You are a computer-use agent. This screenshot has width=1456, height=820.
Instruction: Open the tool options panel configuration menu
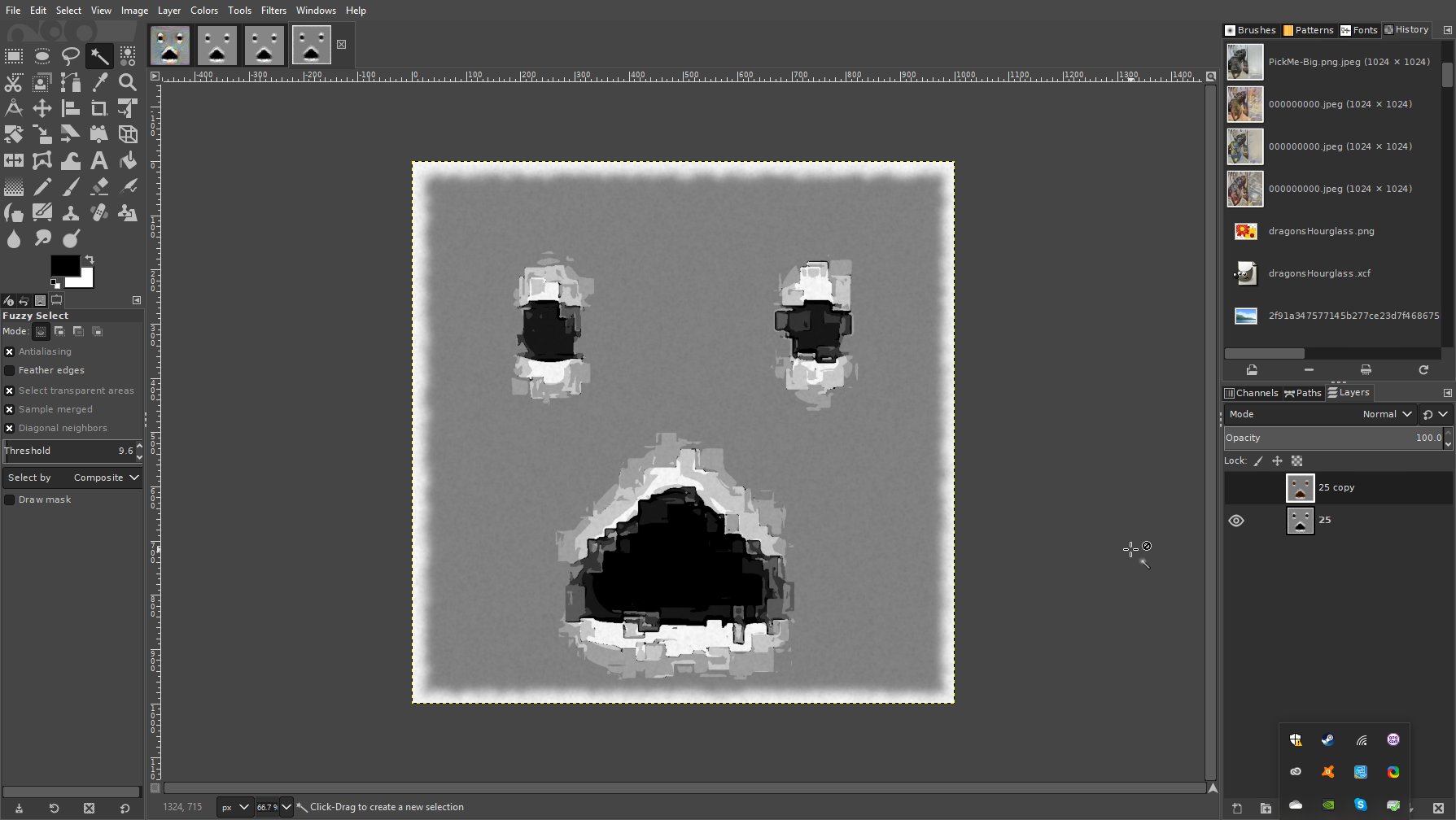[x=137, y=300]
